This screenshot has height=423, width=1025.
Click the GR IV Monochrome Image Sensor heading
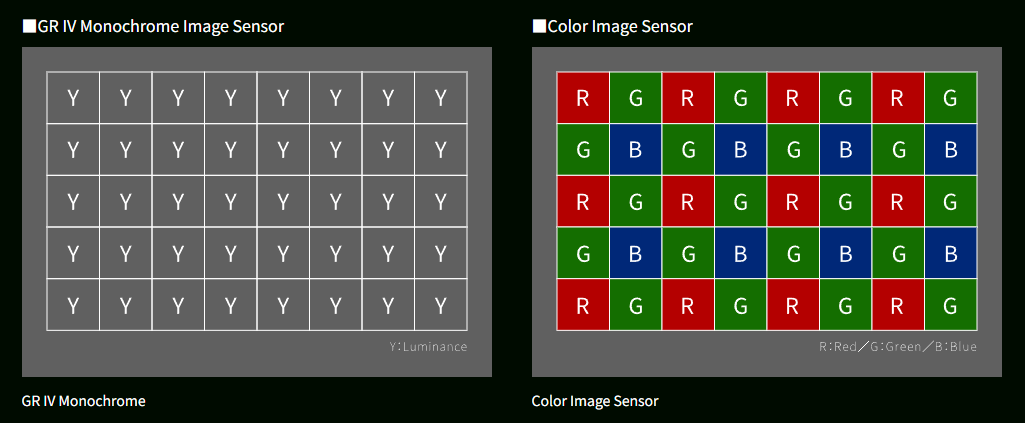pos(160,27)
